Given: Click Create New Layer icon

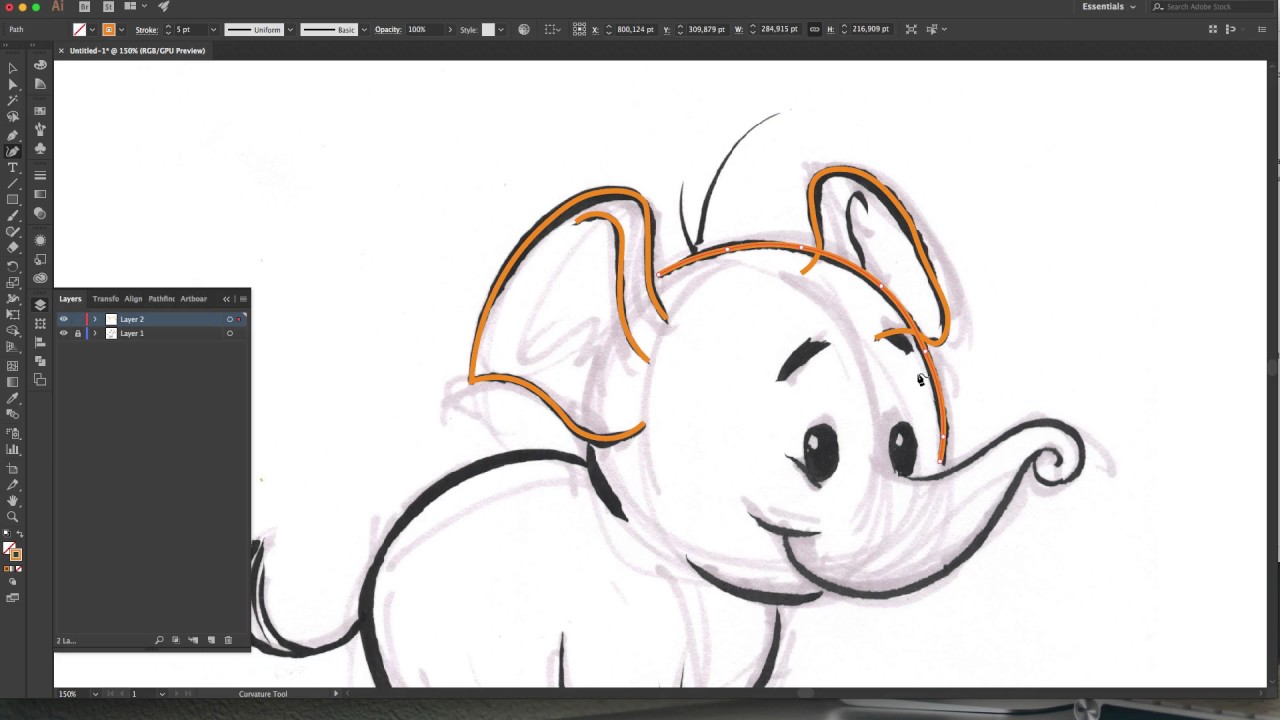Looking at the screenshot, I should 211,640.
